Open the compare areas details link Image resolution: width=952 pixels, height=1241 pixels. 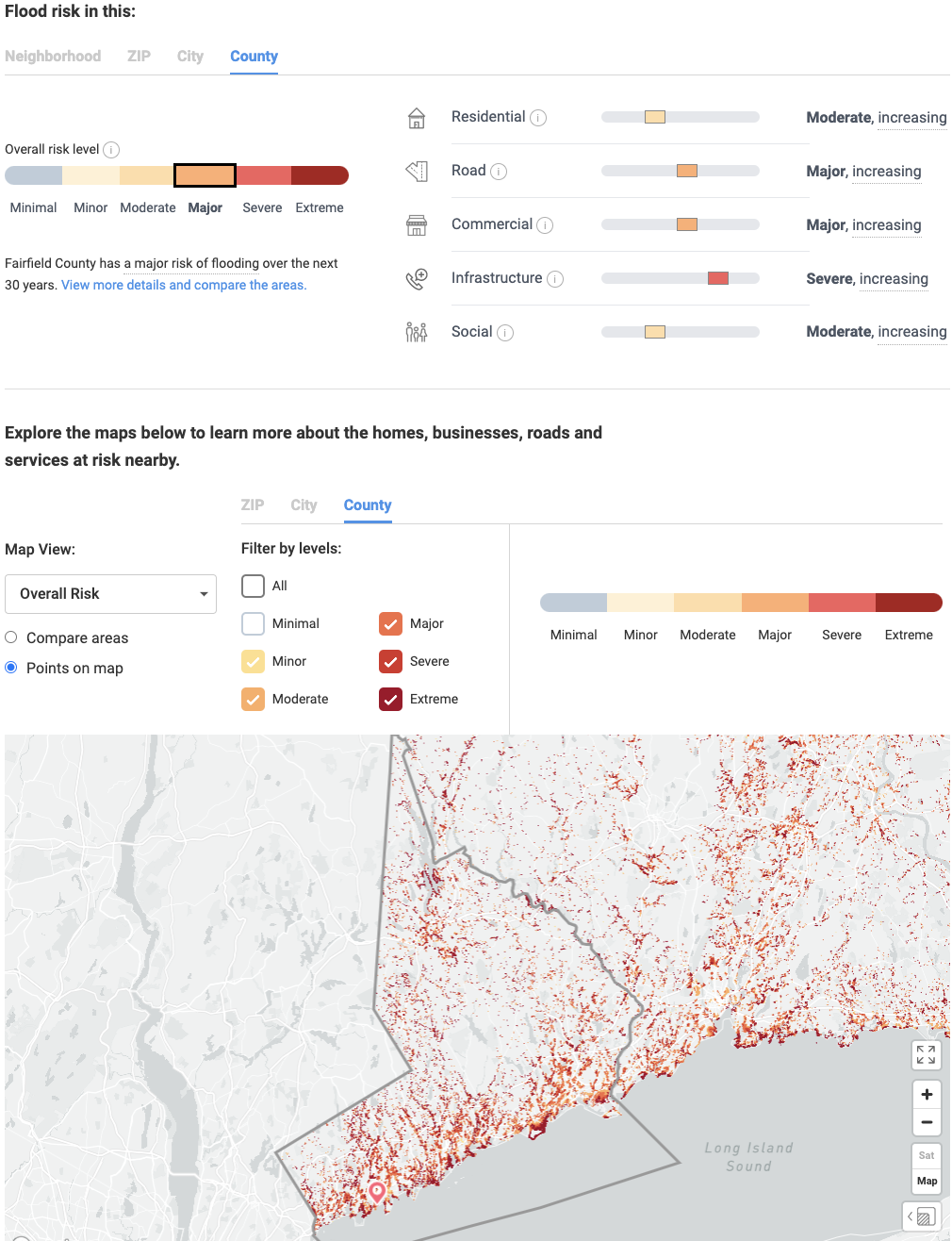pos(183,285)
